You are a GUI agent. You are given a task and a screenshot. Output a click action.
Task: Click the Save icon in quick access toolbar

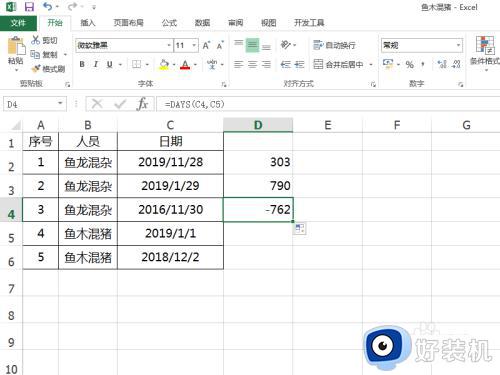pyautogui.click(x=29, y=7)
